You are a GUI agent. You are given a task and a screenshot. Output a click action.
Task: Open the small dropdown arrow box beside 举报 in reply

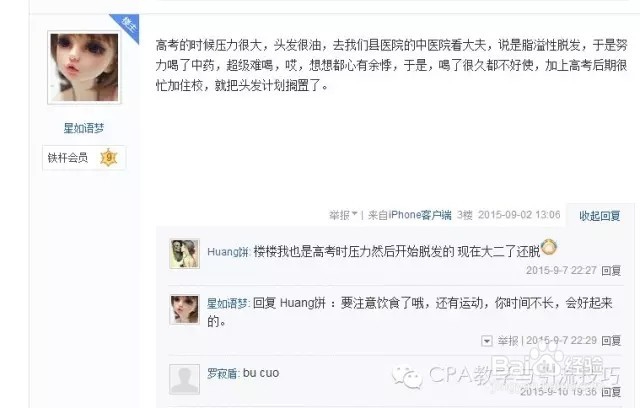[487, 341]
